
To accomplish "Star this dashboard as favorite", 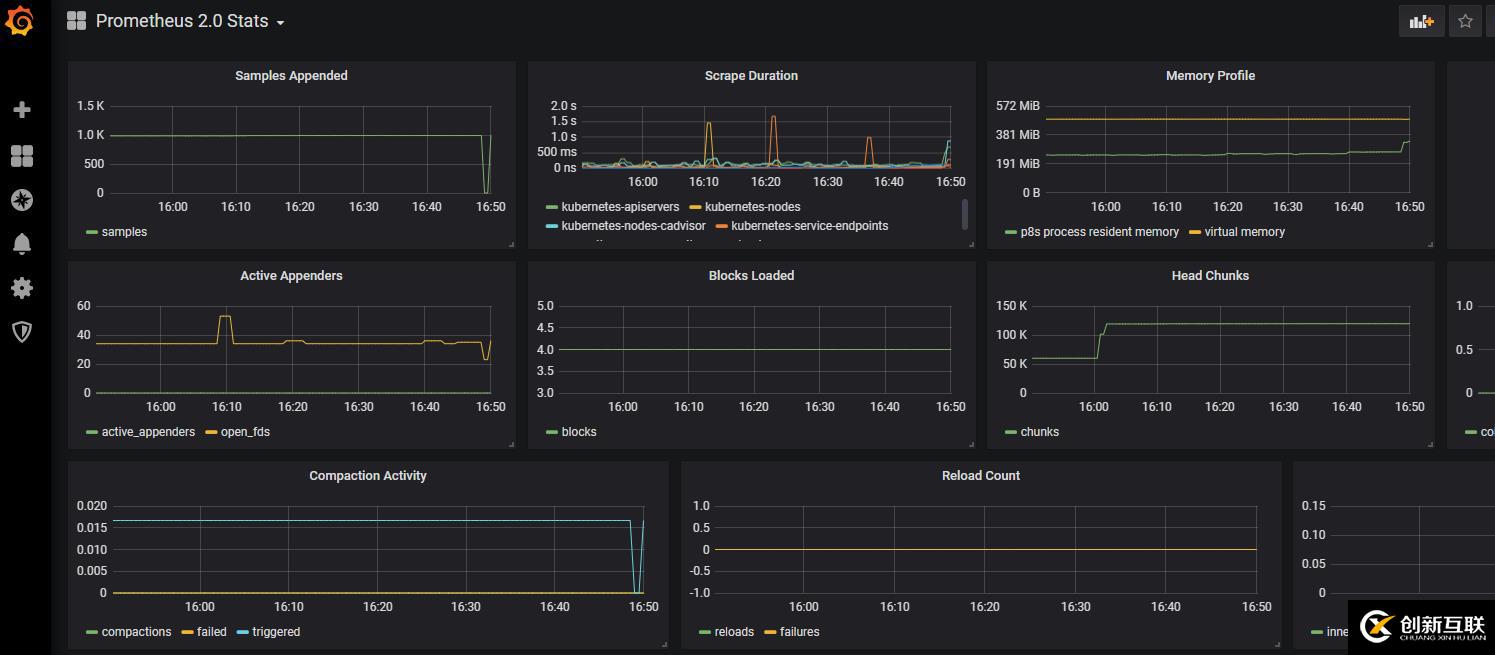I will (1465, 21).
